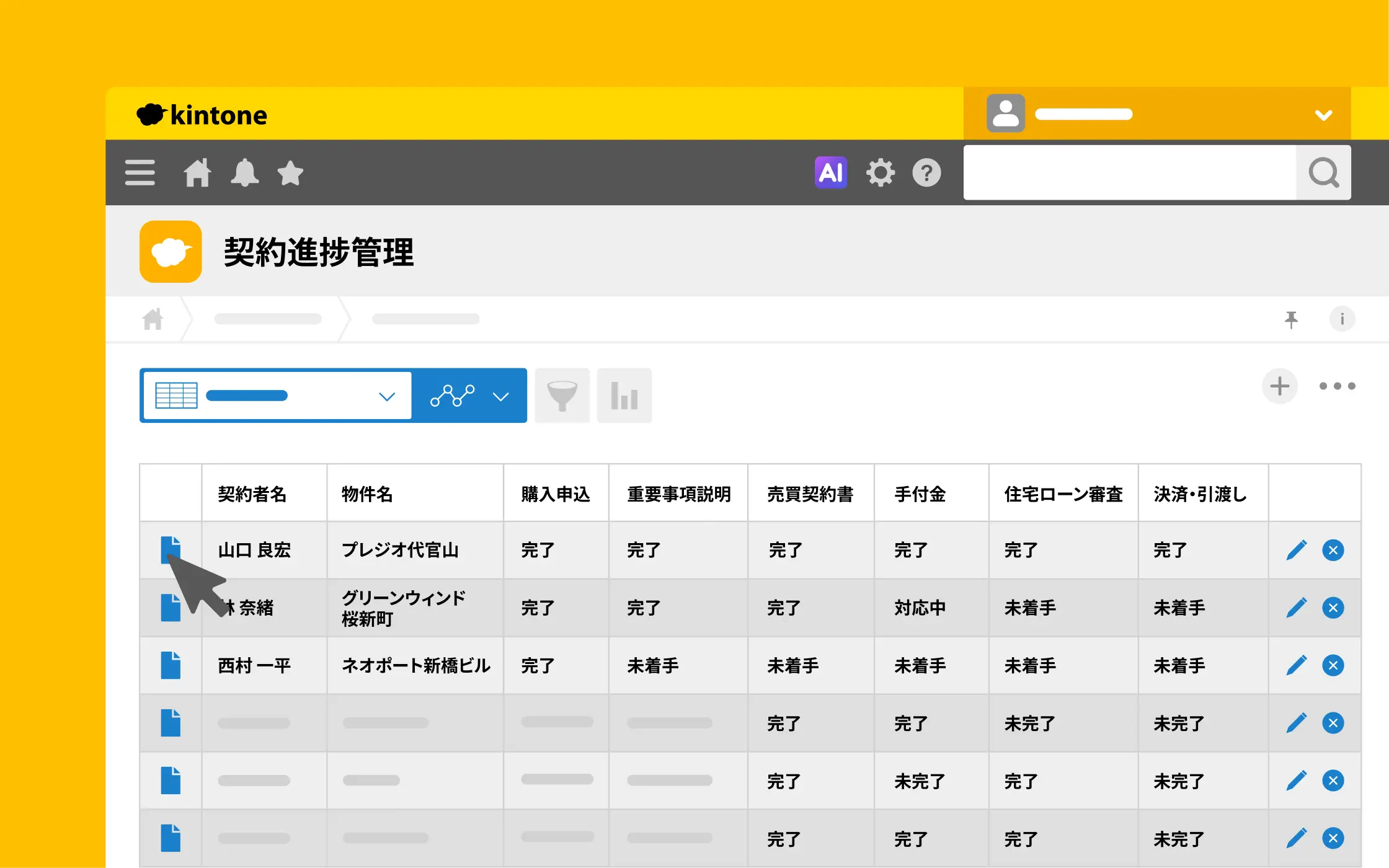Show notifications via the bell icon
The image size is (1389, 868).
point(244,172)
